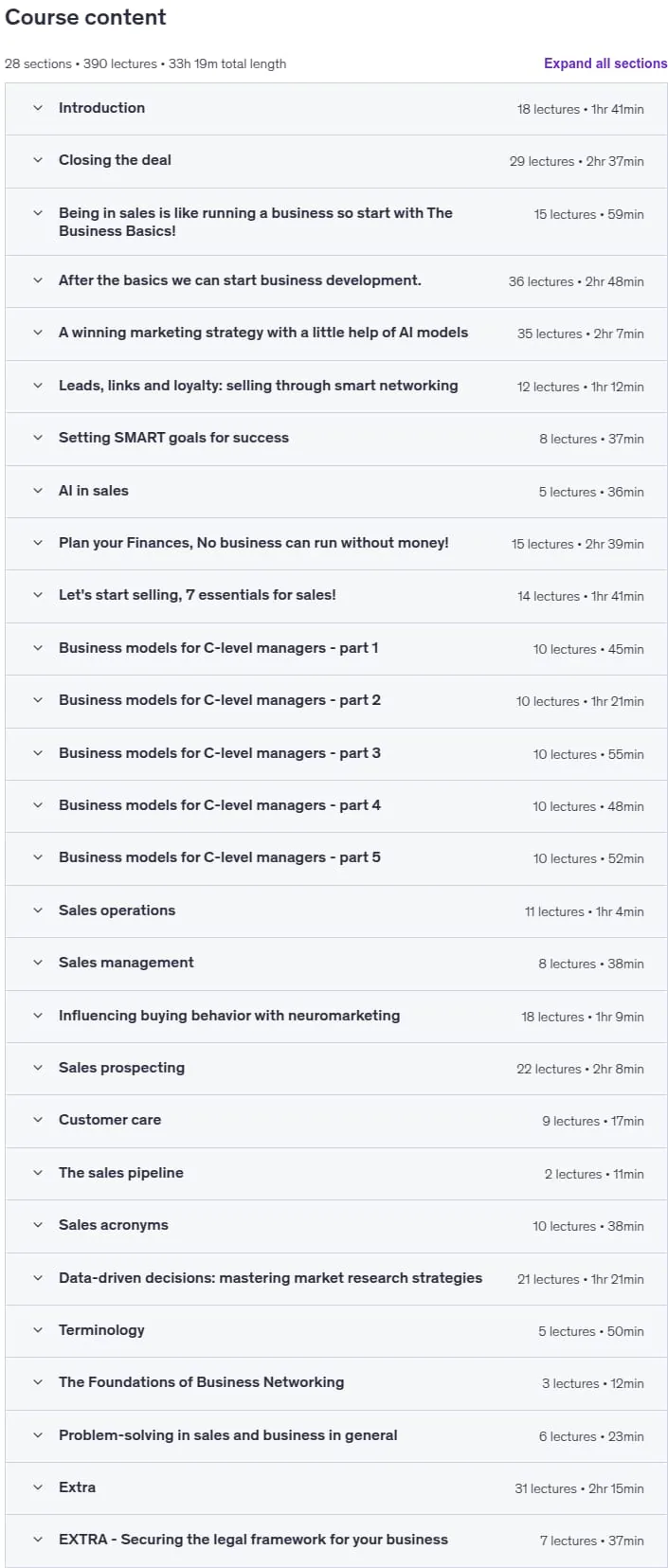668x1568 pixels.
Task: Open Plan your Finances section row
Action: [x=336, y=544]
